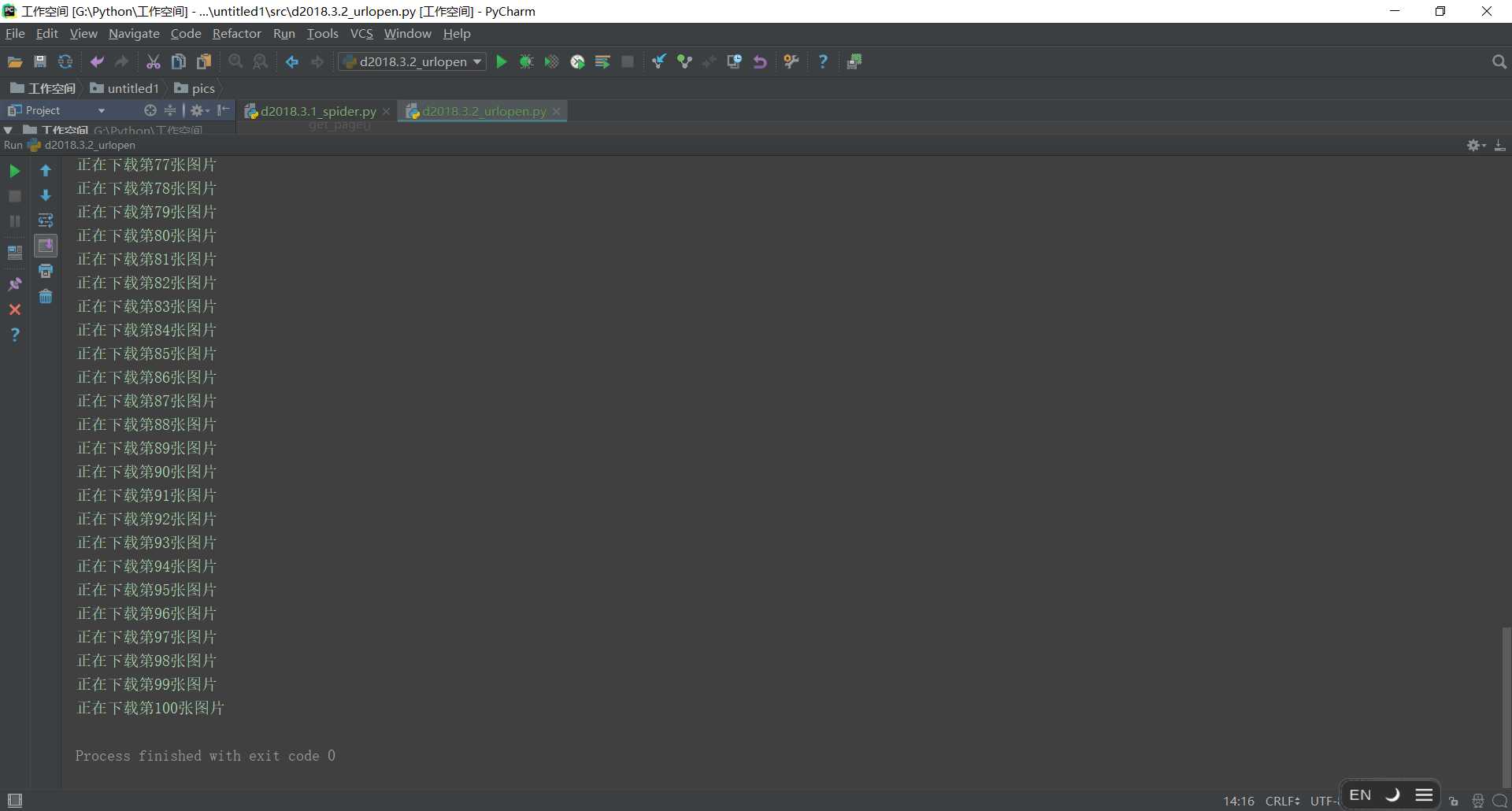This screenshot has height=811, width=1512.
Task: Revert changes with the purple rollback icon
Action: pyautogui.click(x=760, y=61)
